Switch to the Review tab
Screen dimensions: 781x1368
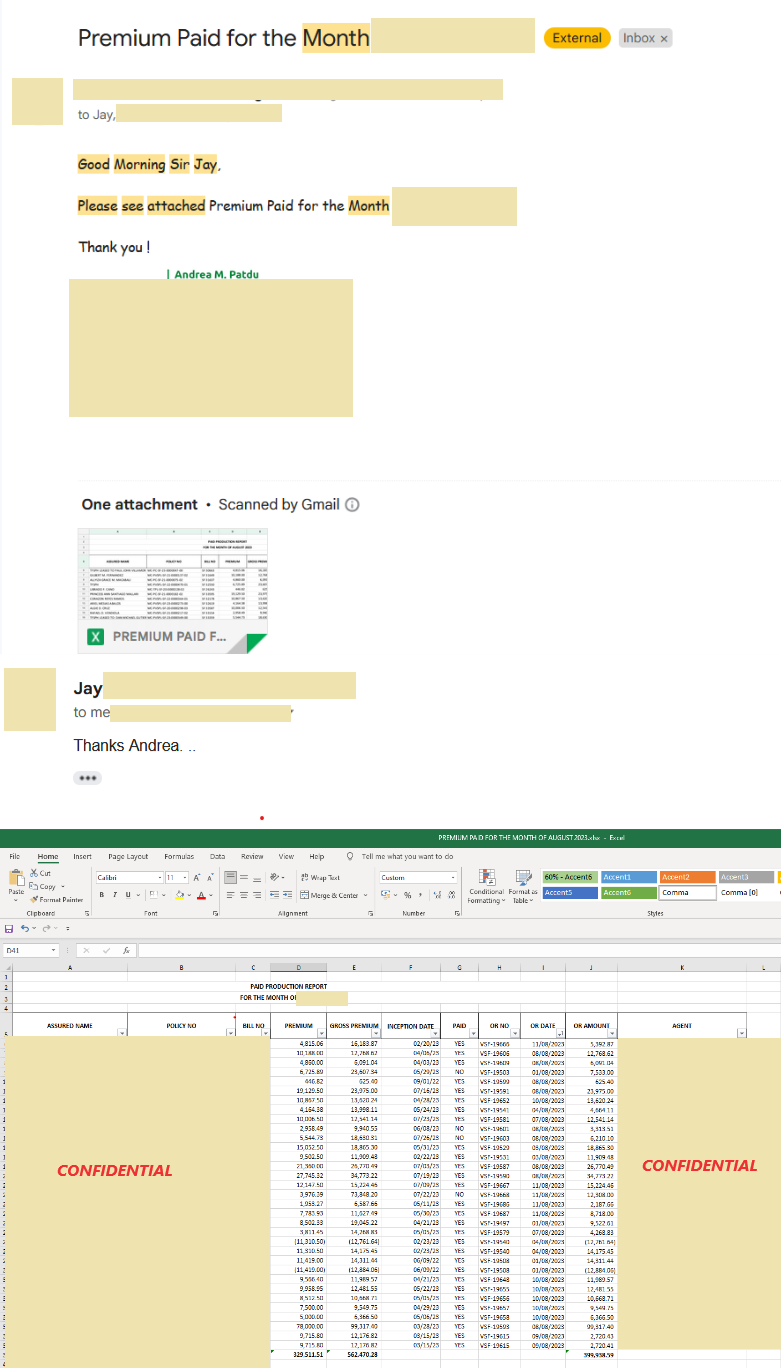tap(252, 856)
